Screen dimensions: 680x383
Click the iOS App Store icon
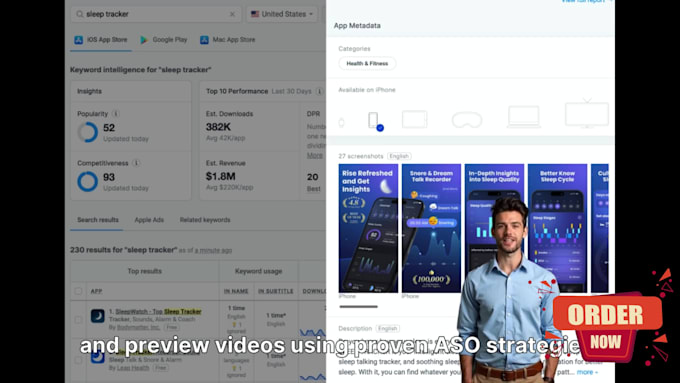pos(78,40)
